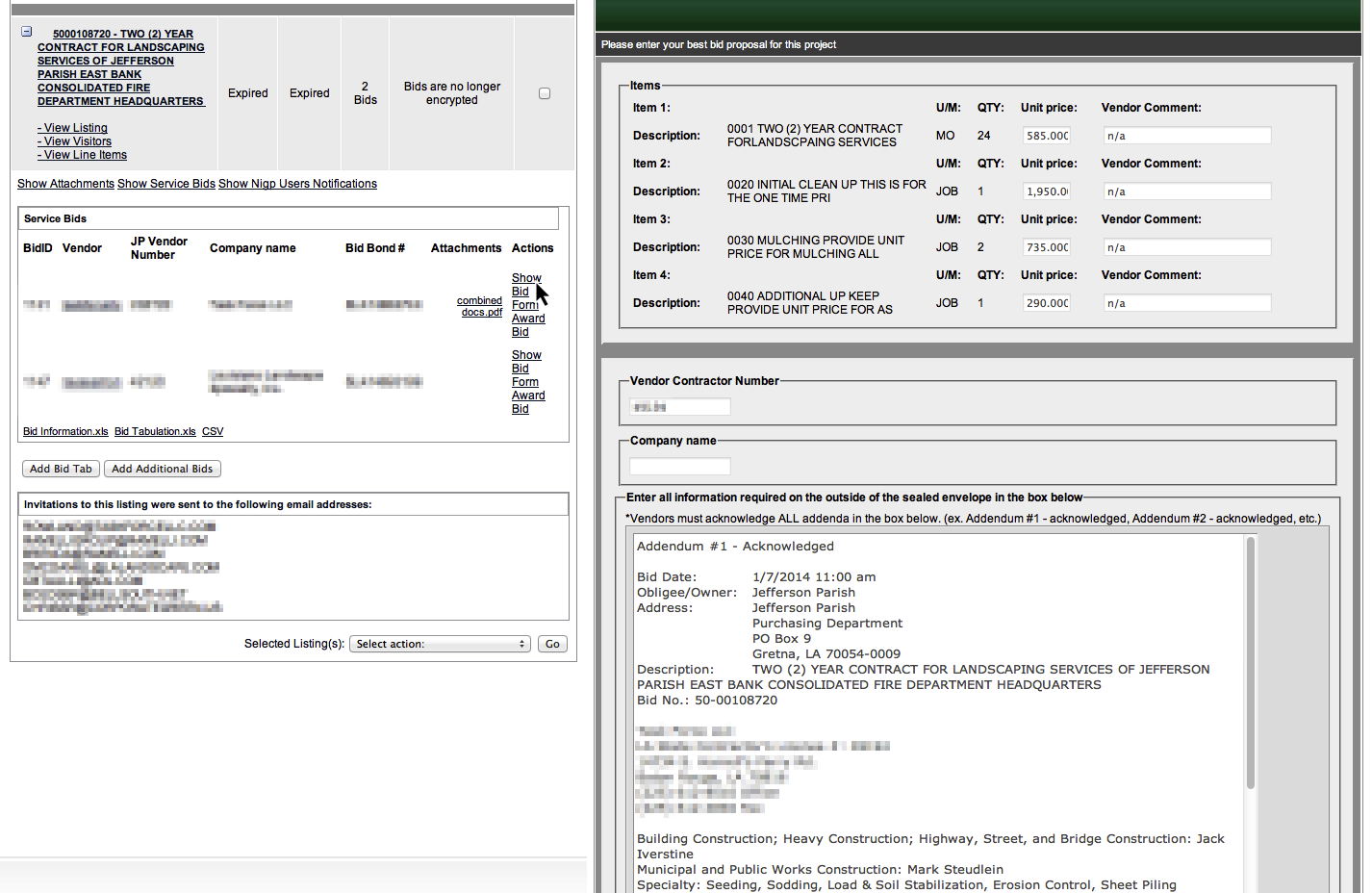The height and width of the screenshot is (893, 1372).
Task: Click '0040 ADDITIONAL UP KEEP' item description
Action: point(810,303)
